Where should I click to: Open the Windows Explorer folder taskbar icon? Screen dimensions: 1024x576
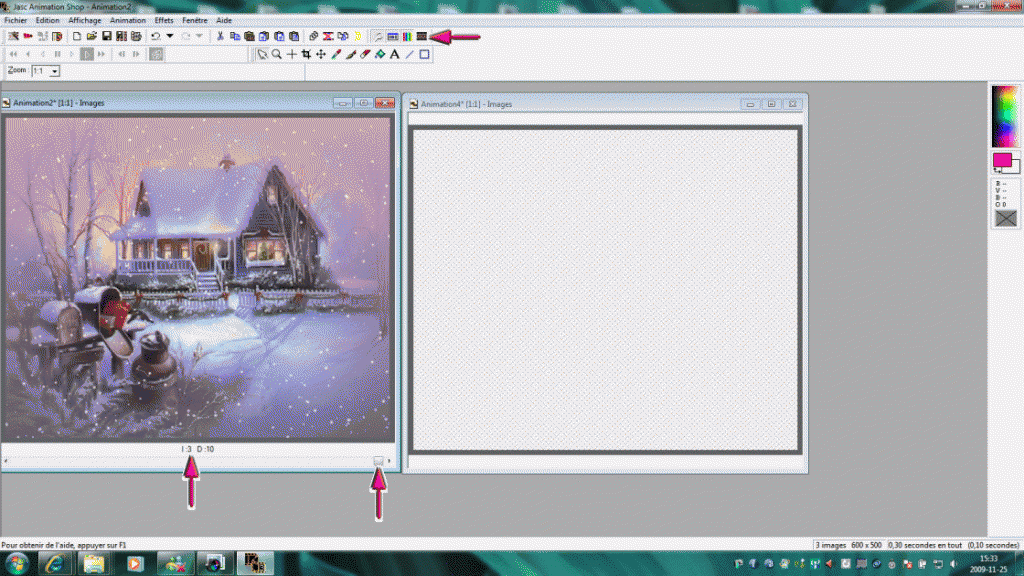(x=94, y=564)
